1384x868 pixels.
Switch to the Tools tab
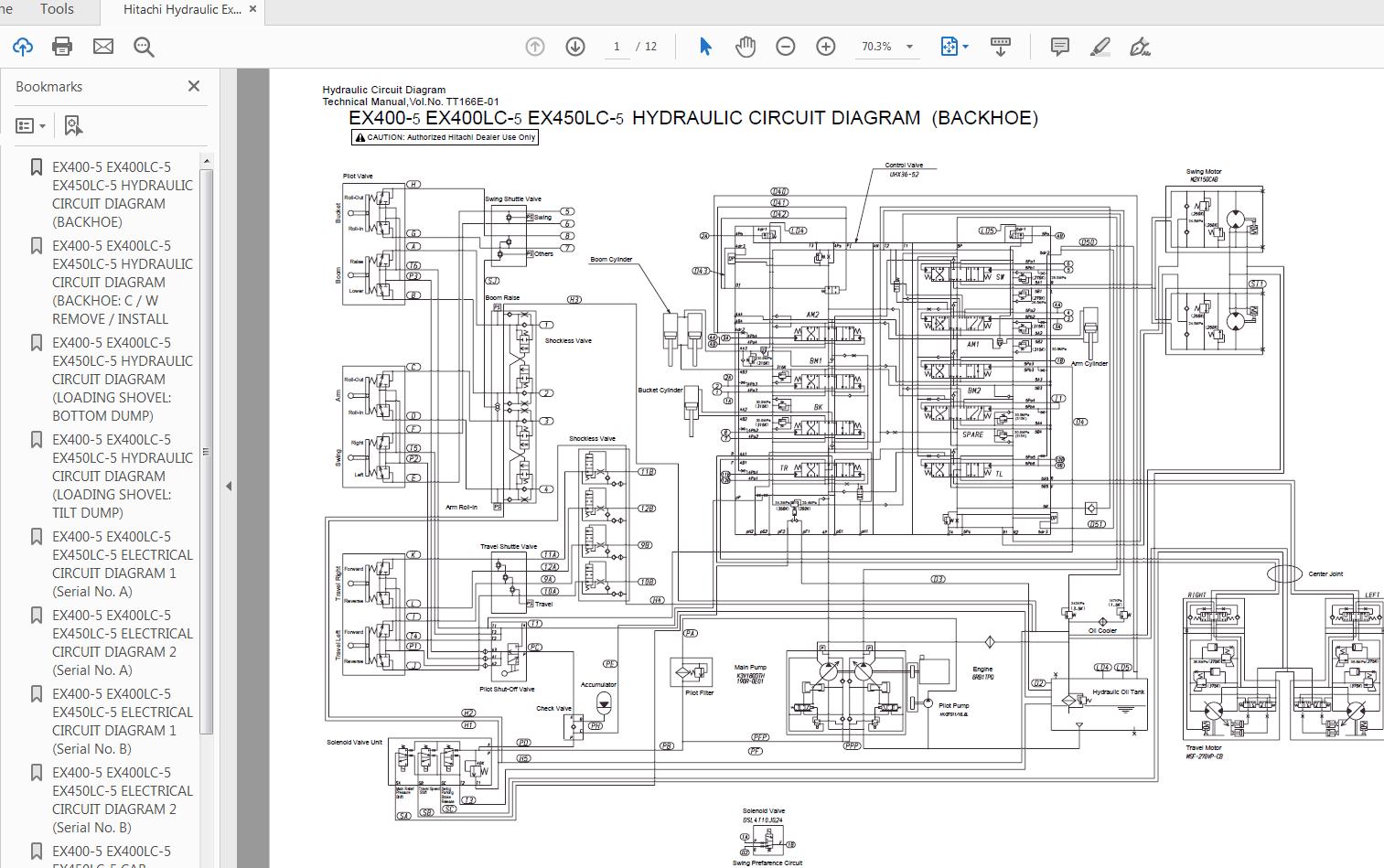click(x=57, y=9)
